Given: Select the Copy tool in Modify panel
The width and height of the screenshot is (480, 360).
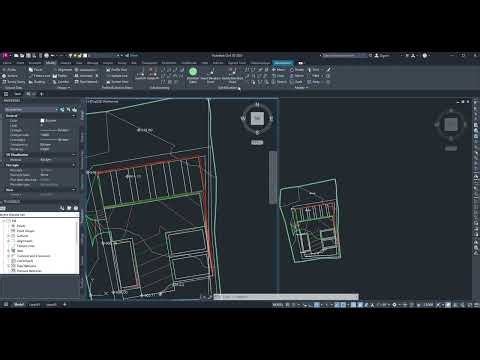Looking at the screenshot, I should click(x=278, y=76).
